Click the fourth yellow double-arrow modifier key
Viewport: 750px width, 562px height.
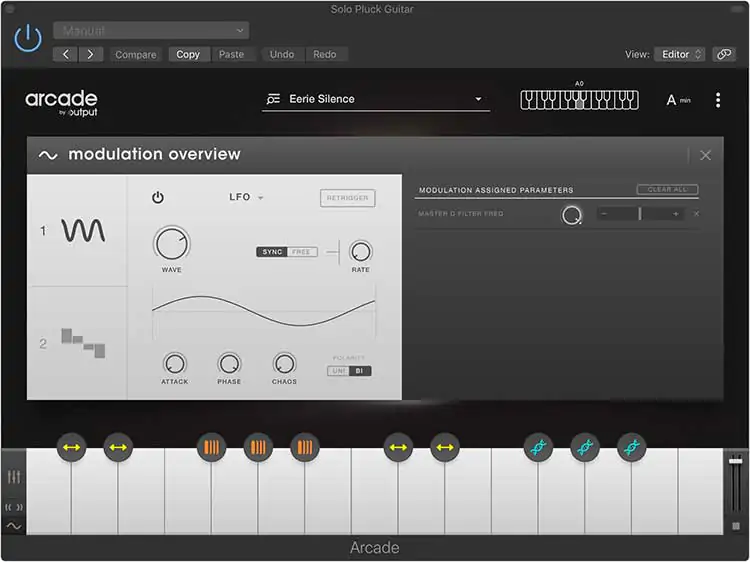pos(445,448)
